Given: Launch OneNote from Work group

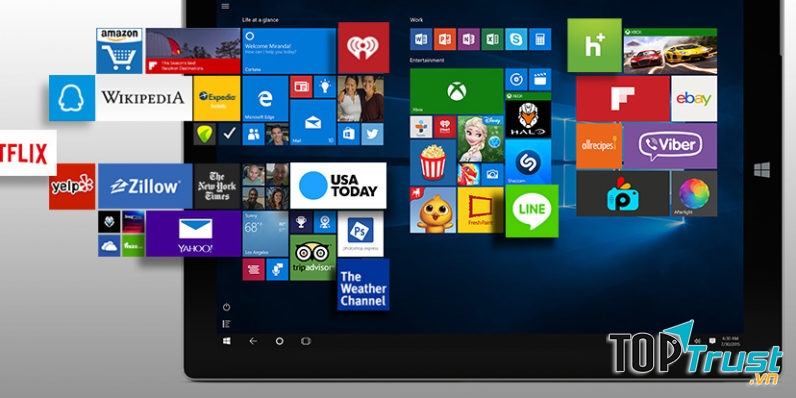Looking at the screenshot, I should (x=469, y=39).
